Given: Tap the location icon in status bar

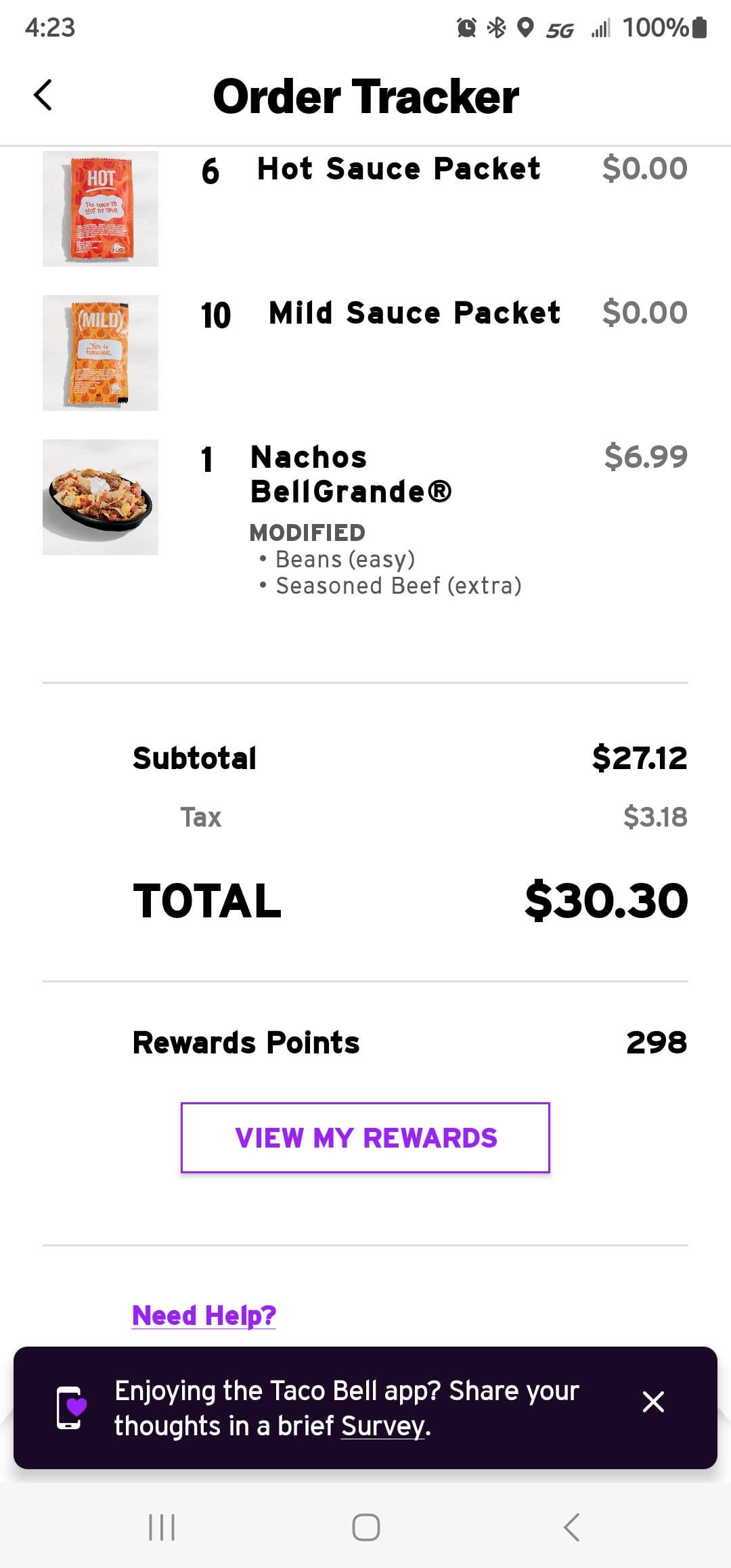Looking at the screenshot, I should pyautogui.click(x=525, y=28).
